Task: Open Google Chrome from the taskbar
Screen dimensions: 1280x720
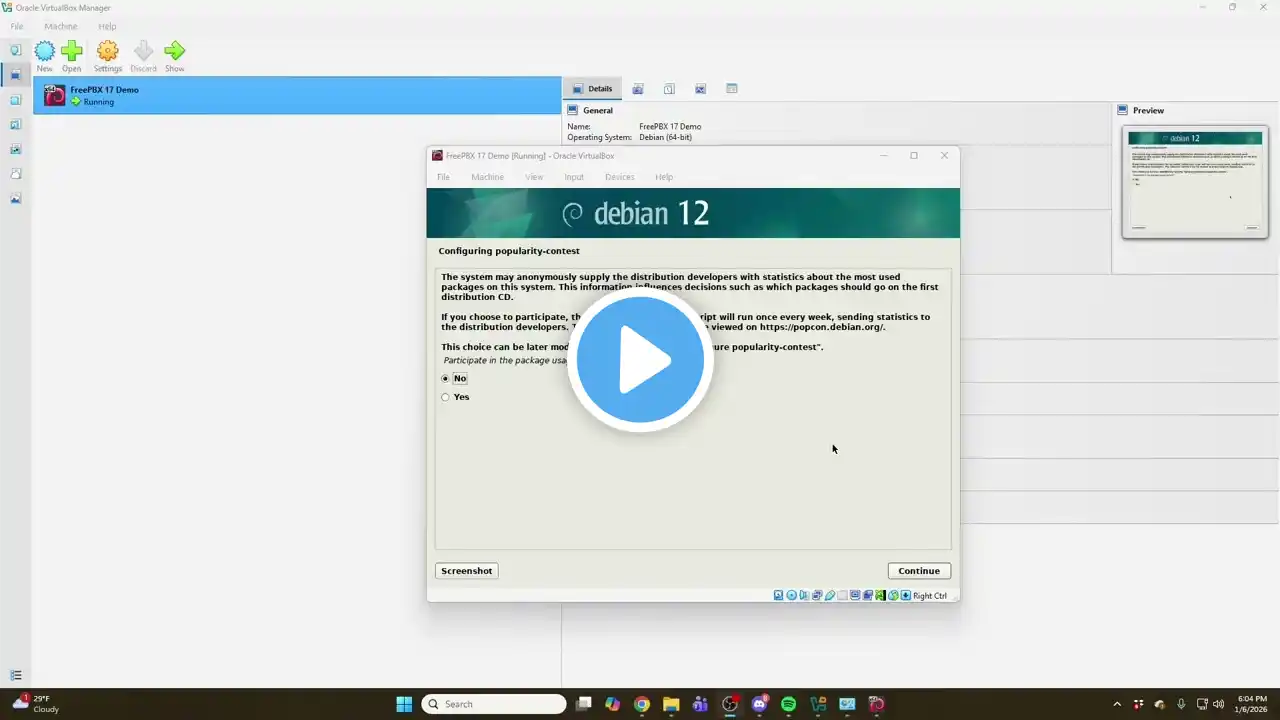Action: (x=642, y=704)
